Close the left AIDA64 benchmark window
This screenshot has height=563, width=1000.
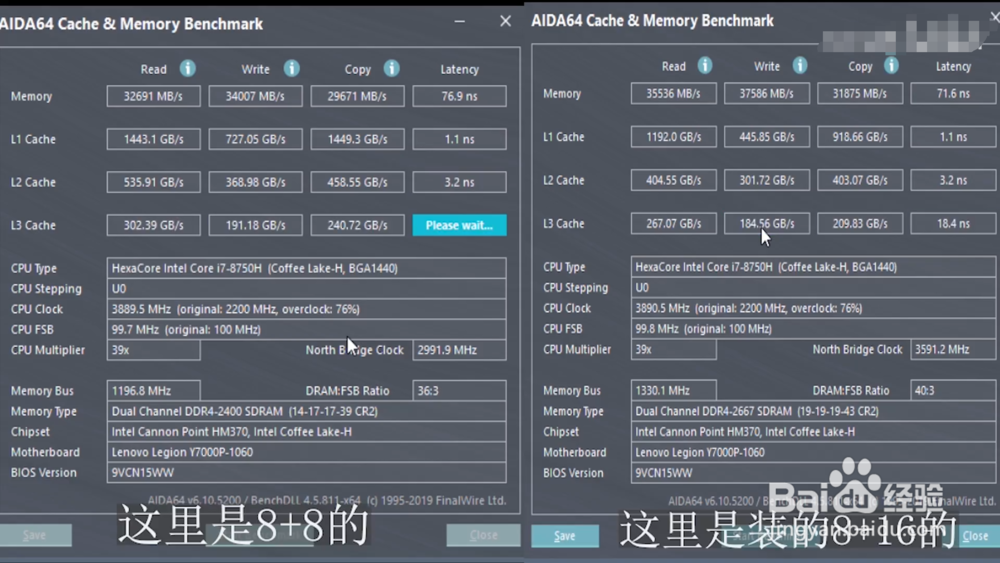click(x=505, y=22)
